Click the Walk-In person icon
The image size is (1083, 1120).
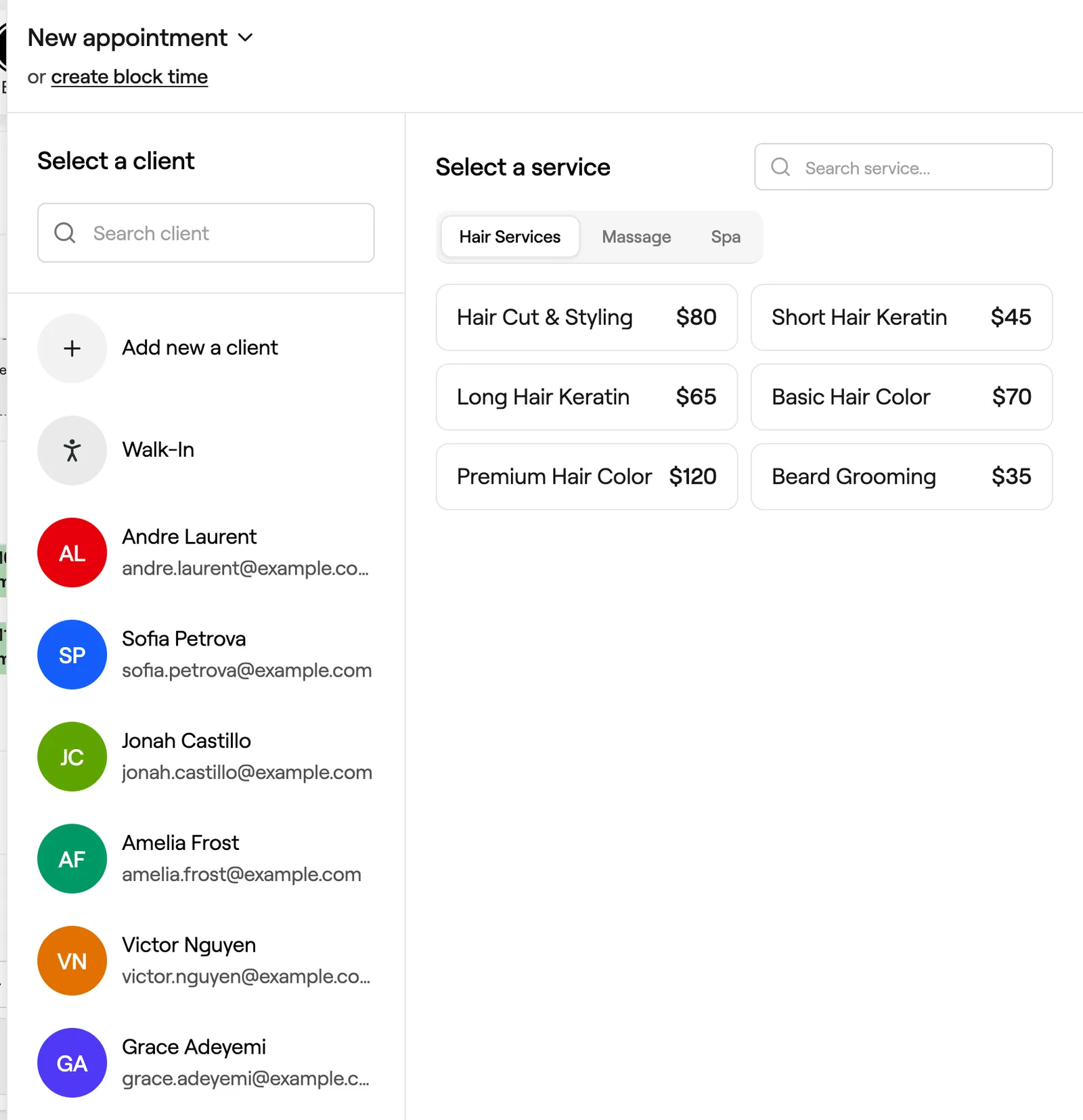72,451
